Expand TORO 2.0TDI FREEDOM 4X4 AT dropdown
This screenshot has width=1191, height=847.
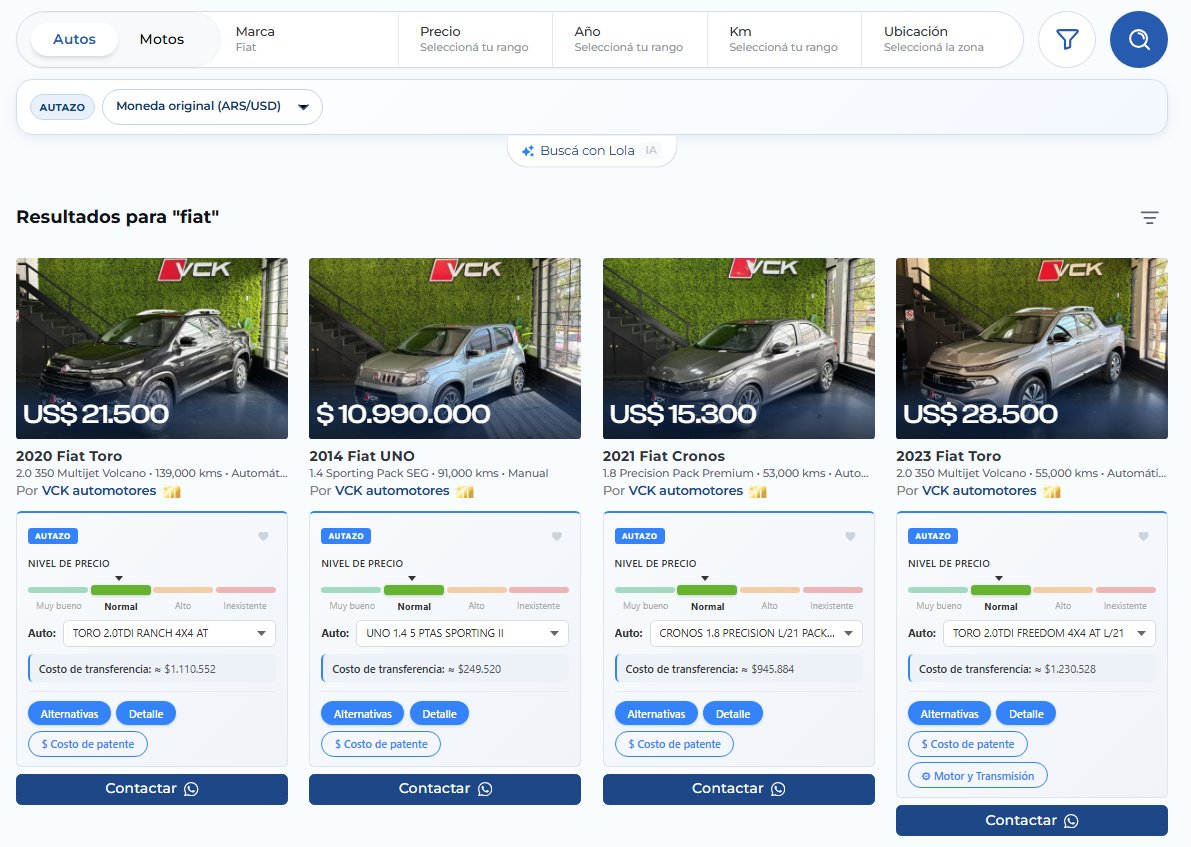[1049, 634]
